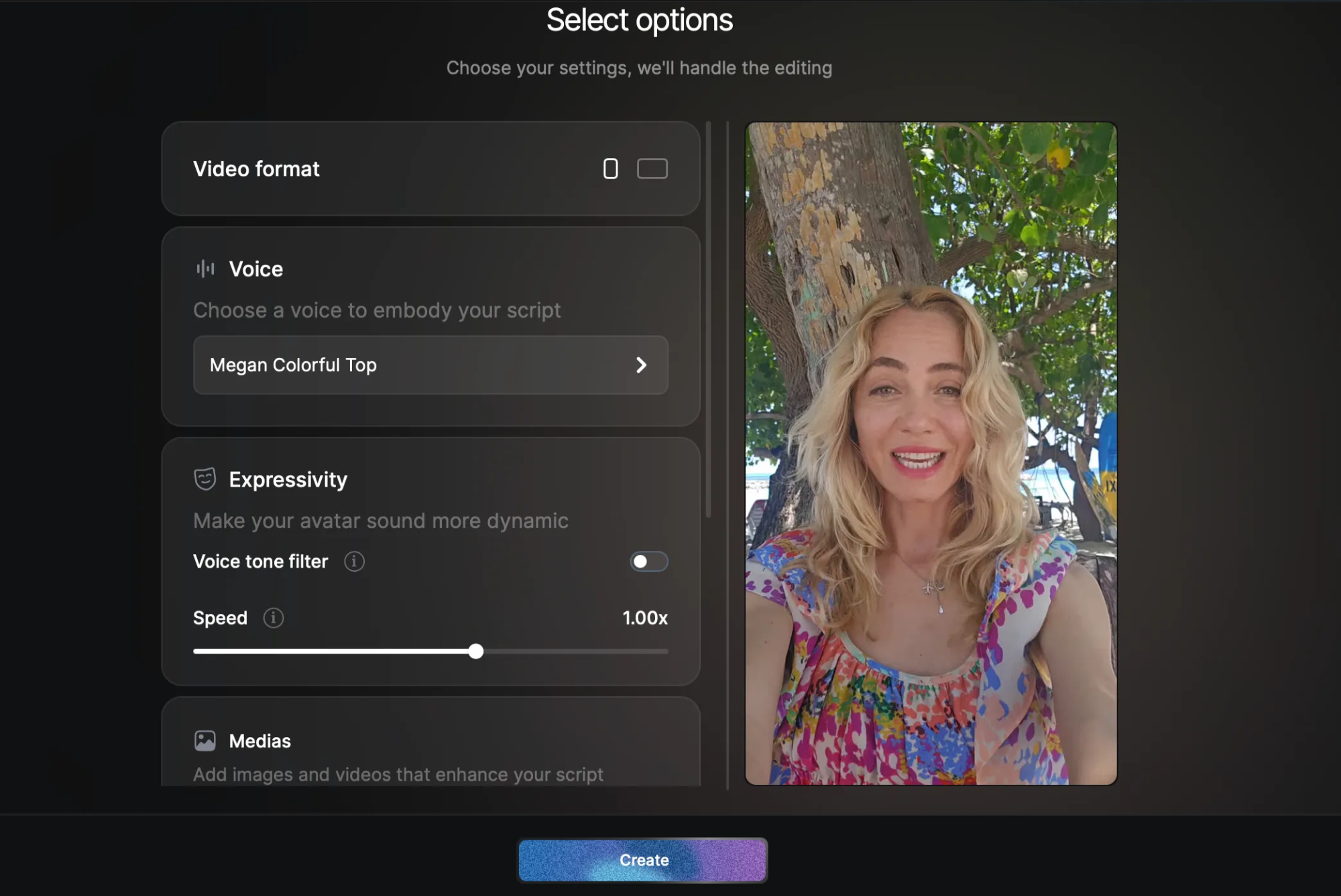Click the Medias image icon
Viewport: 1341px width, 896px height.
click(x=205, y=741)
